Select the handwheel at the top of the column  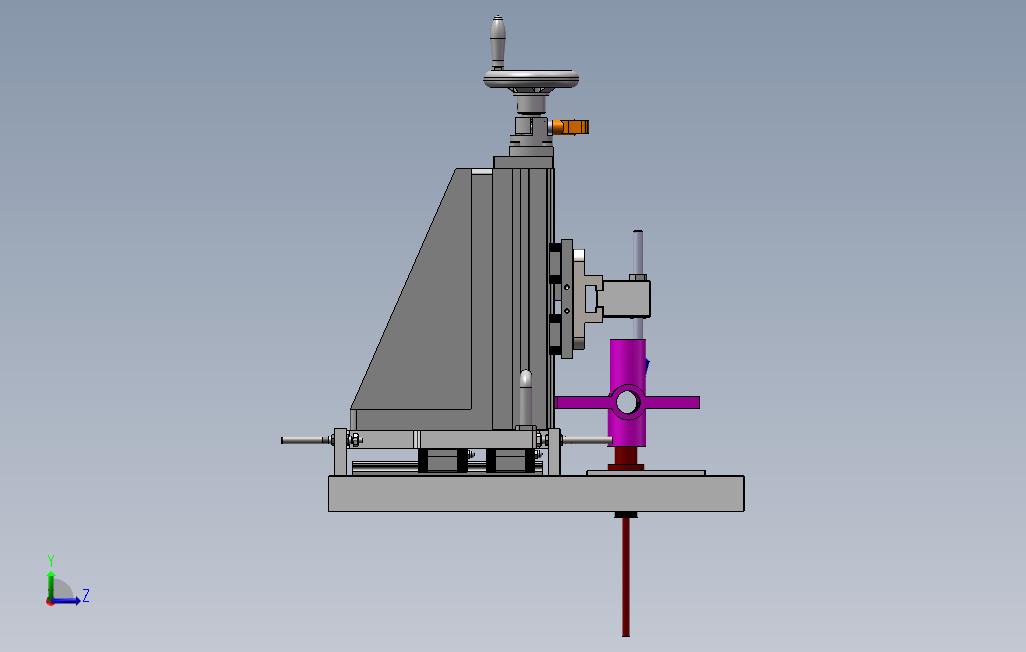pos(531,80)
